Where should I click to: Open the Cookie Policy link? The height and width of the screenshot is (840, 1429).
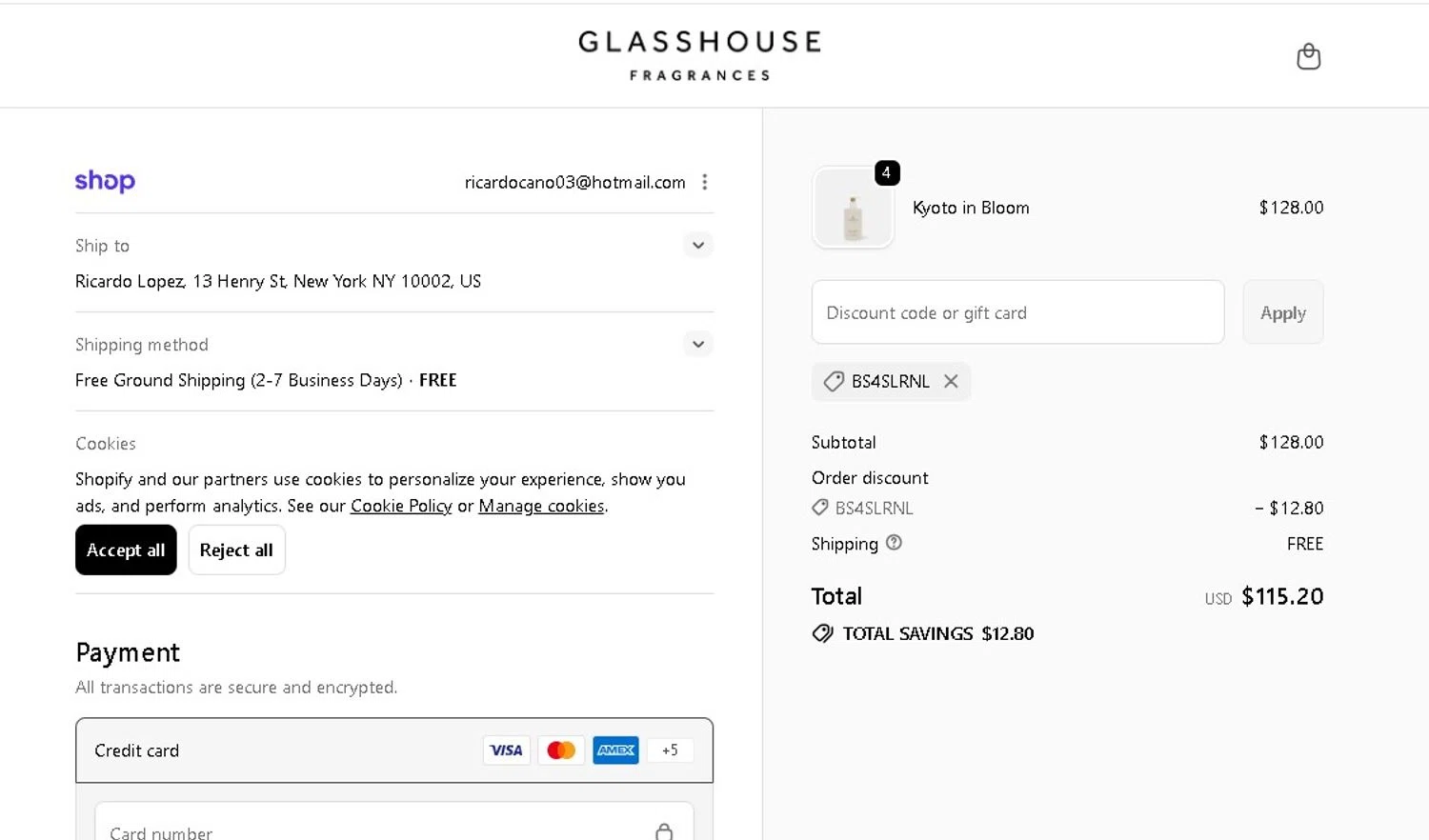pos(401,506)
